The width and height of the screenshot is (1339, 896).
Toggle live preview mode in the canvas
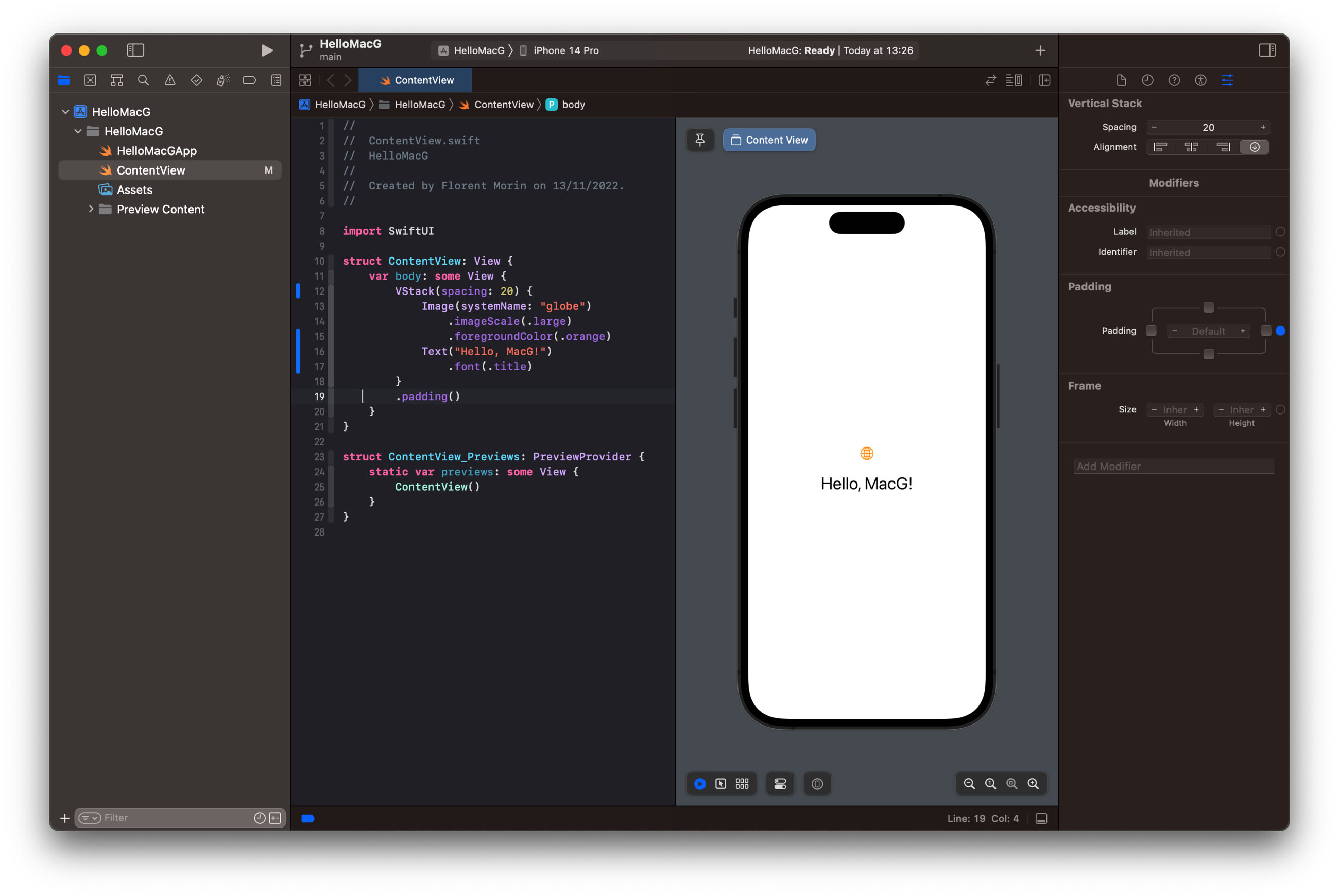click(x=700, y=783)
